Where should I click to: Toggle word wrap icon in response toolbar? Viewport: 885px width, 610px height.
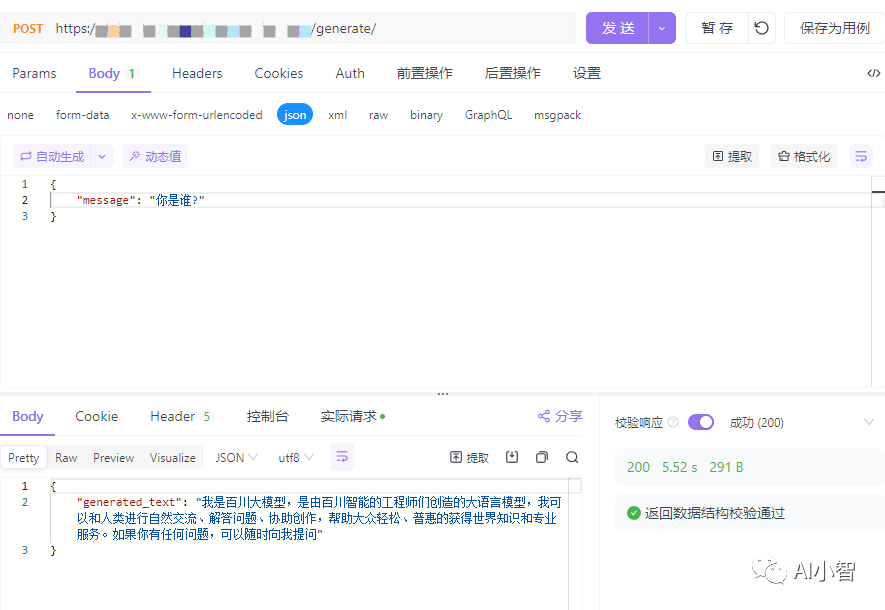coord(342,457)
